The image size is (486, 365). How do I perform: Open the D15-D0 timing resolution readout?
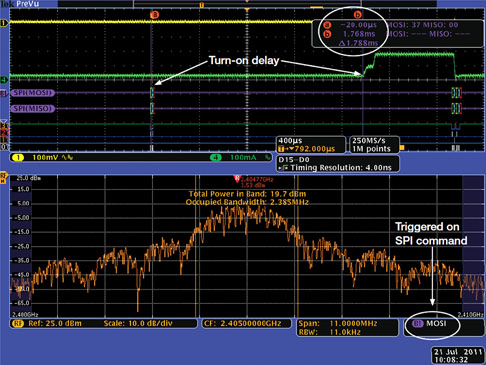click(338, 164)
